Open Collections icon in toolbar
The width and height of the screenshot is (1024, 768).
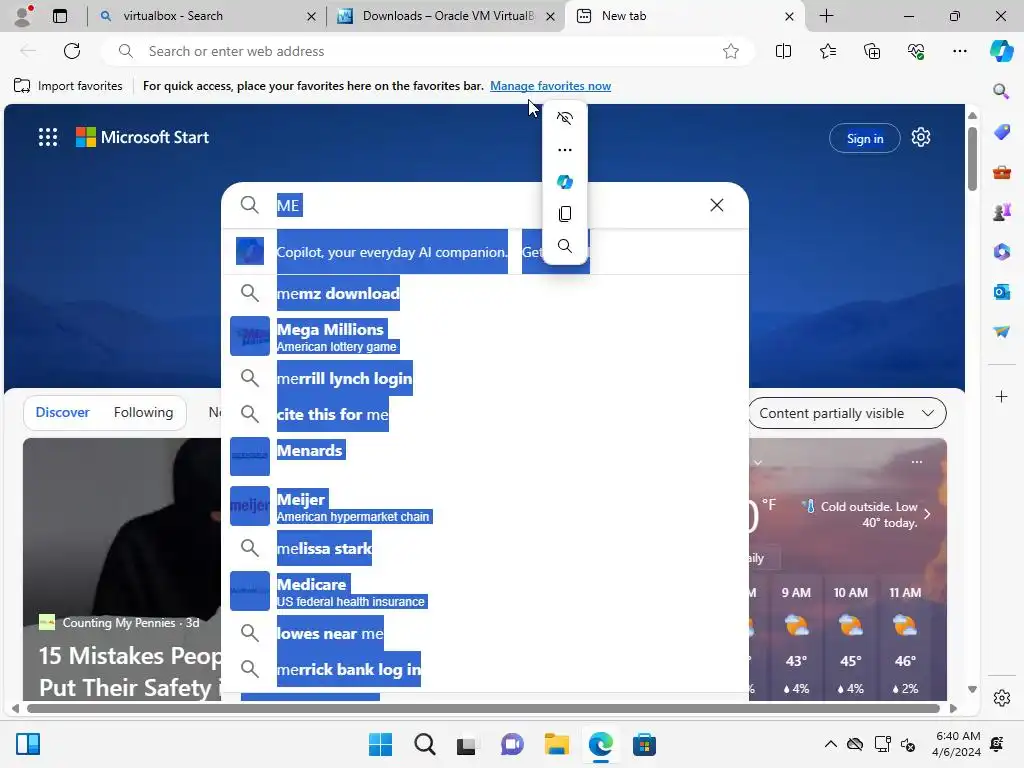tap(872, 51)
